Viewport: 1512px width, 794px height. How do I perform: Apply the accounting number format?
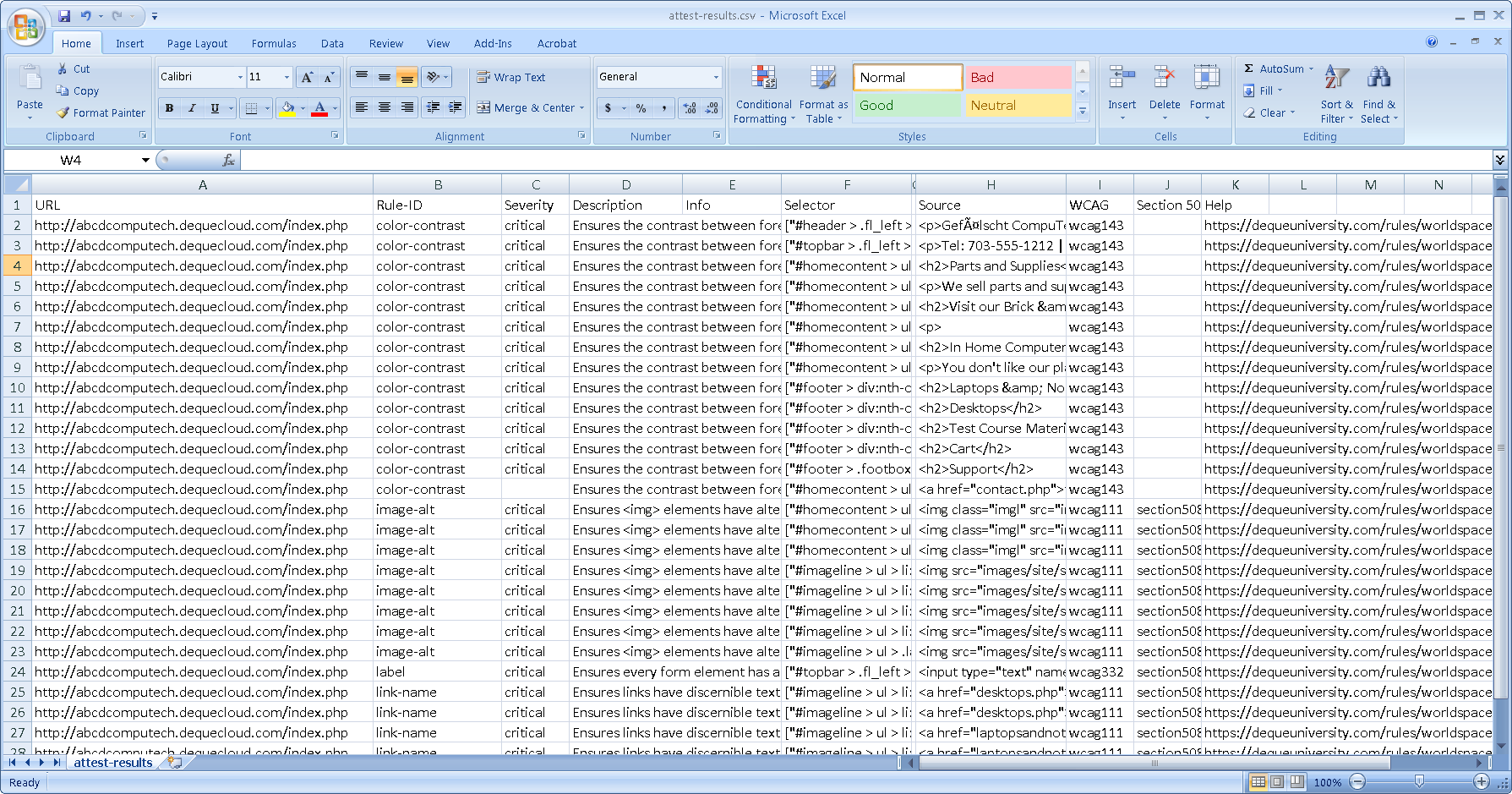(608, 108)
